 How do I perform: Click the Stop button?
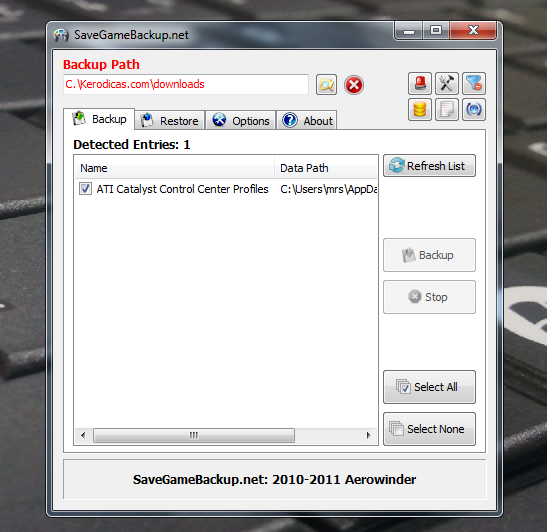click(x=429, y=297)
